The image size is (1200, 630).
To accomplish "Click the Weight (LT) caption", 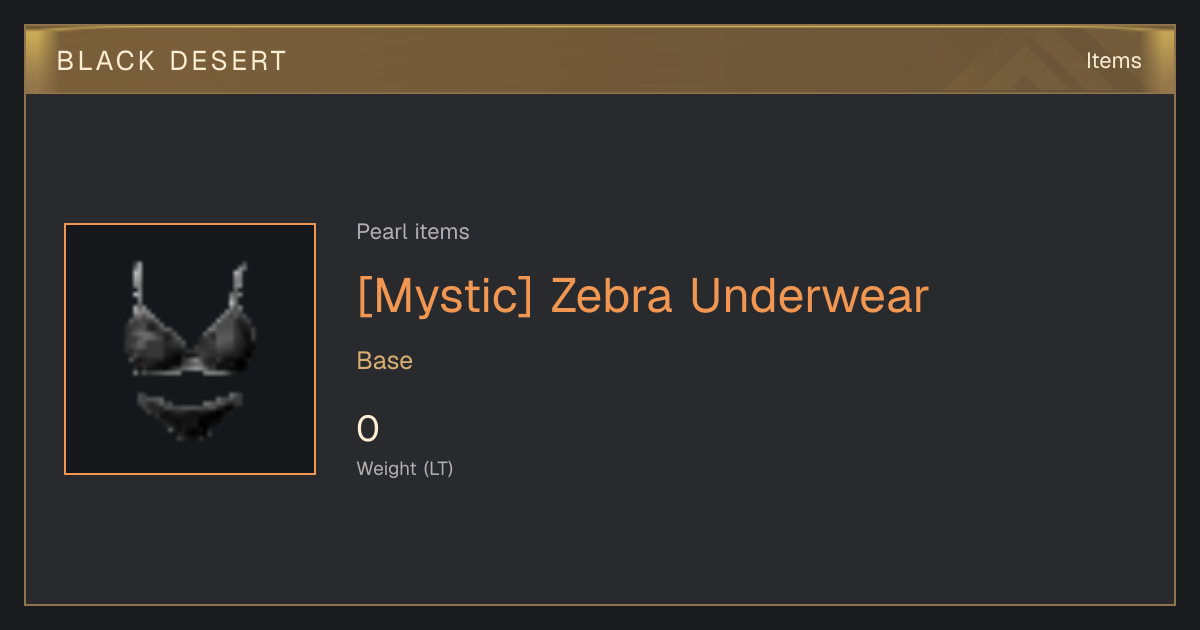I will pyautogui.click(x=405, y=468).
